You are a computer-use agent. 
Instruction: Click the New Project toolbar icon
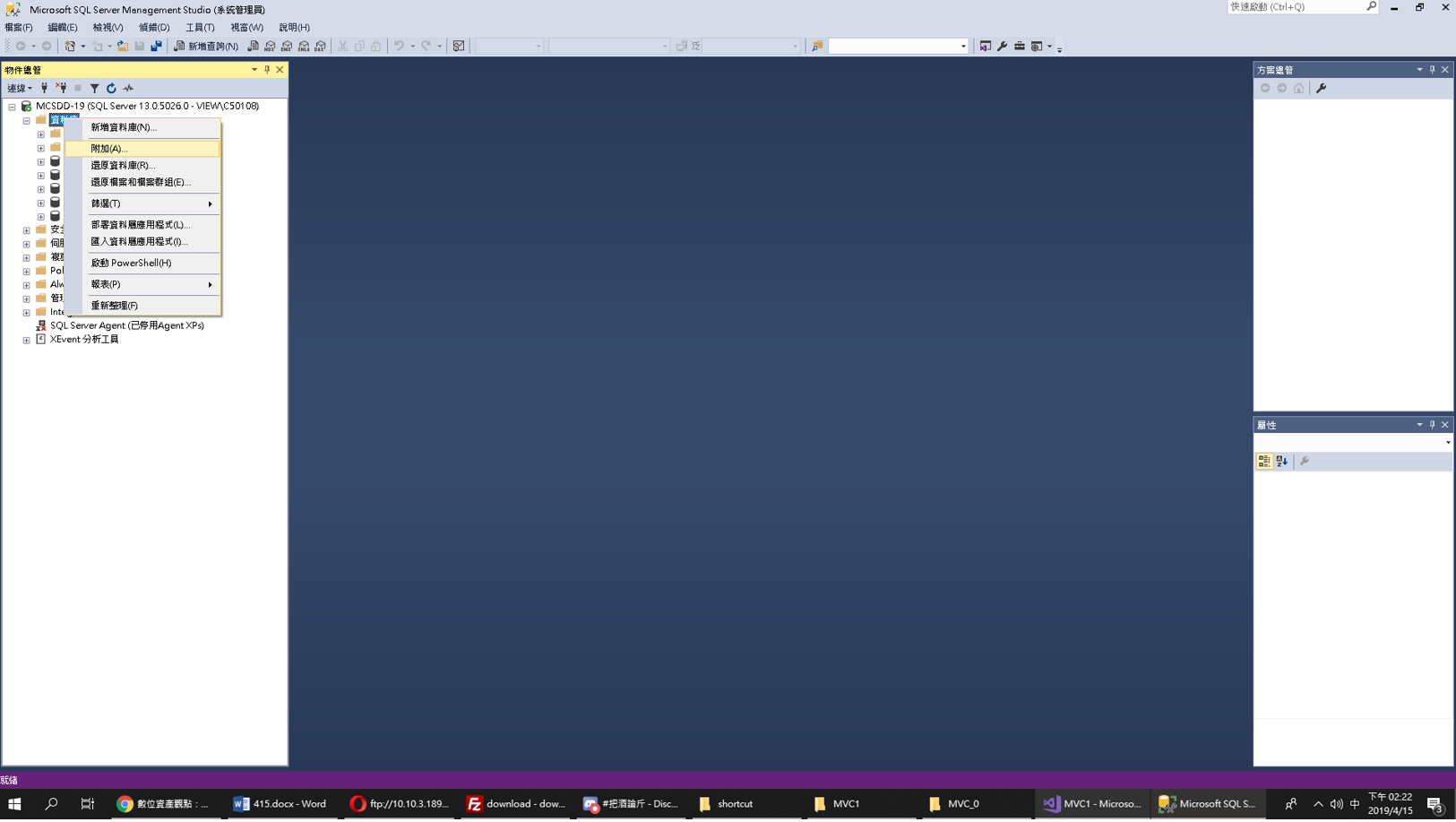point(70,46)
